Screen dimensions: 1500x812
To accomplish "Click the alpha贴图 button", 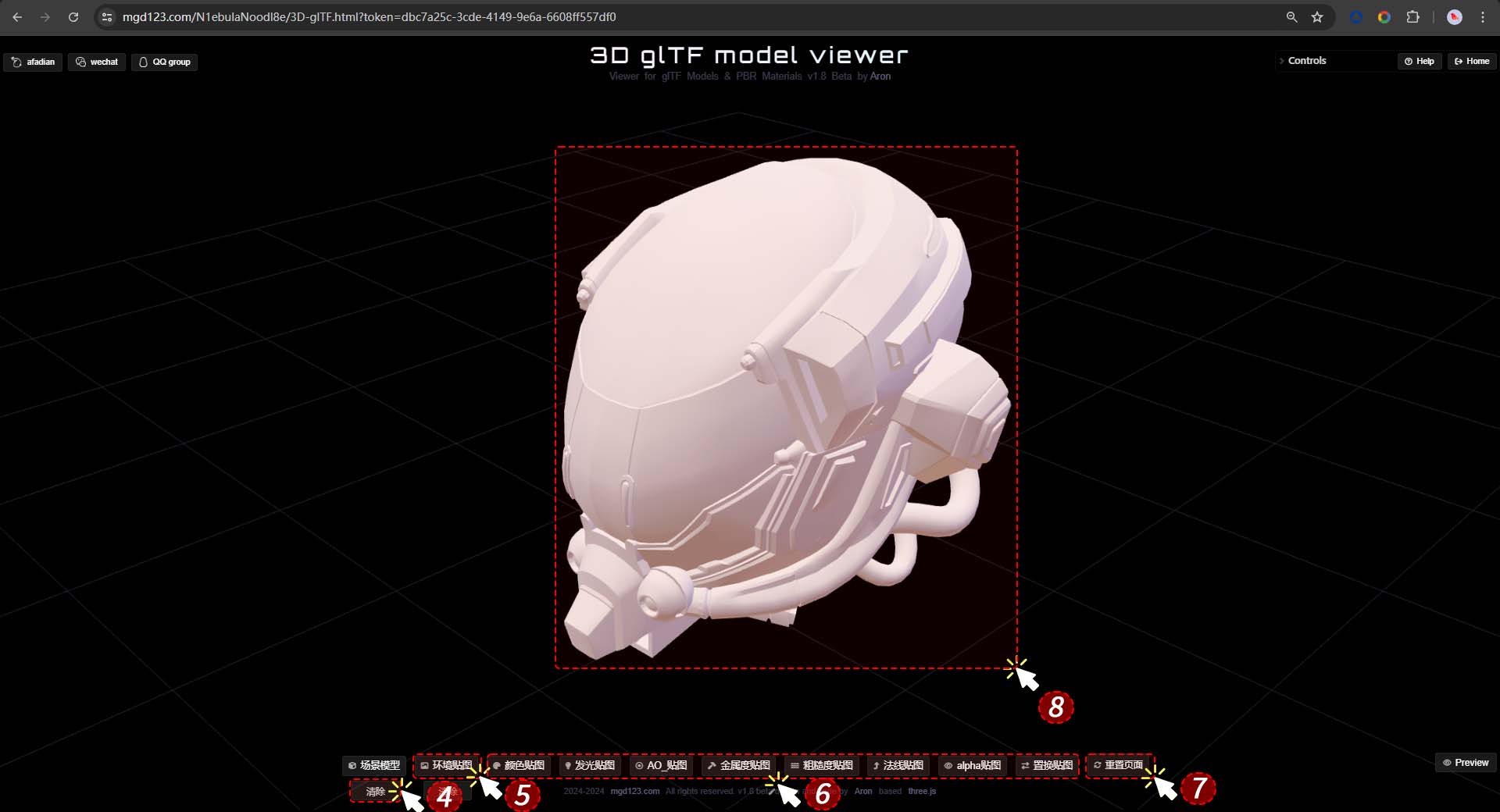I will coord(972,765).
